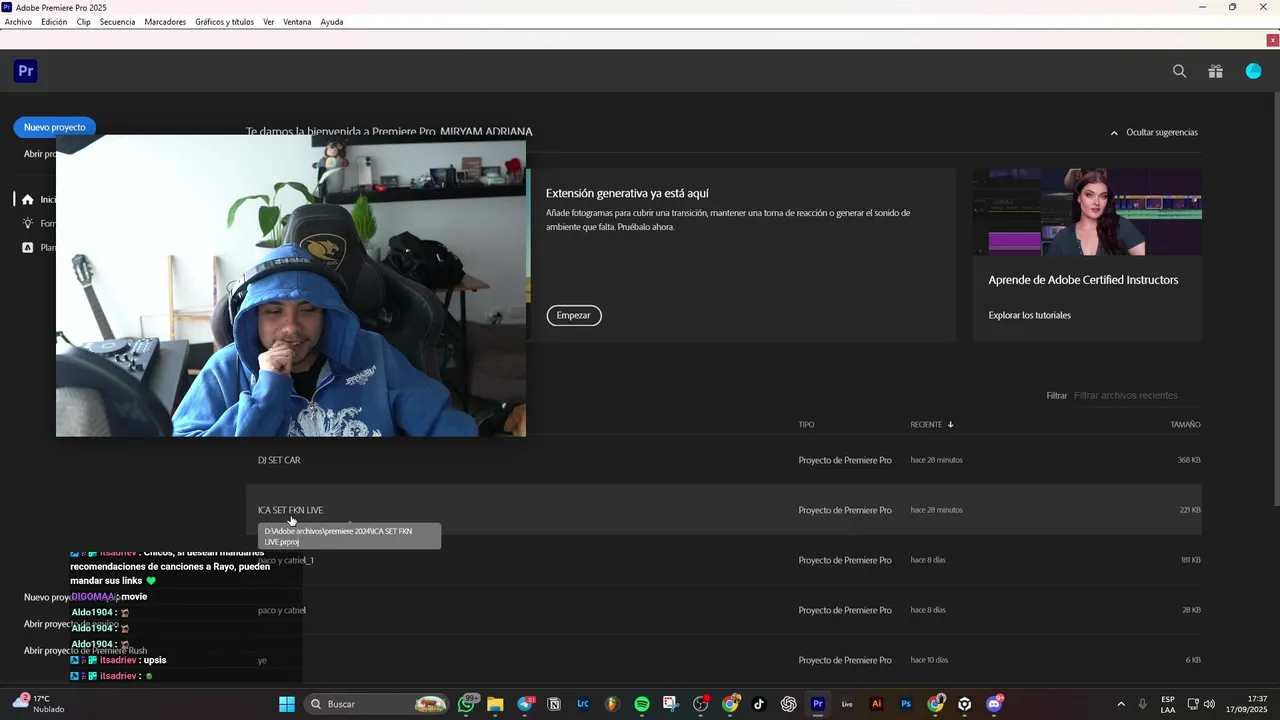Open Spotify from the taskbar

coord(642,704)
